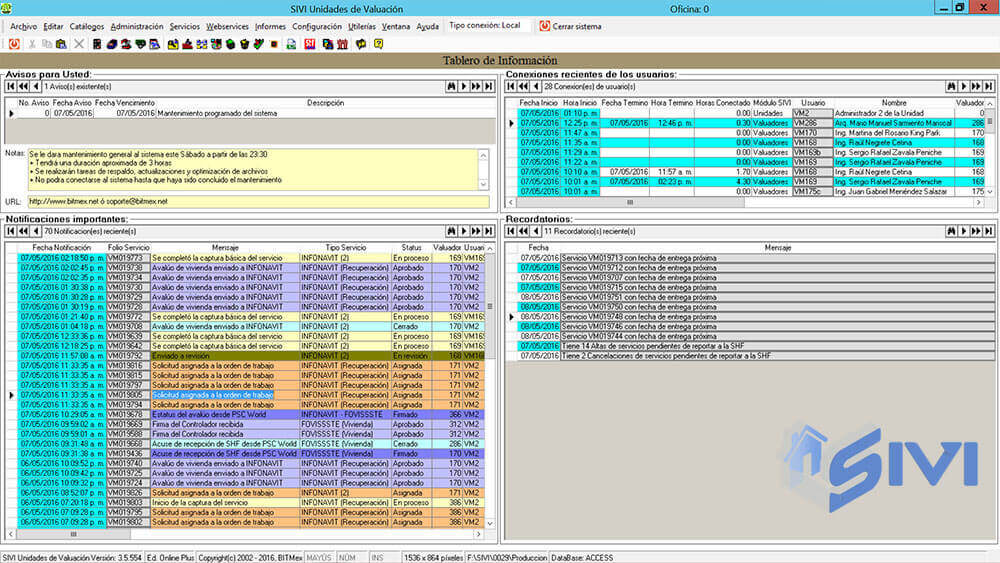
Task: Click inside the yellow Notas text box
Action: (252, 169)
